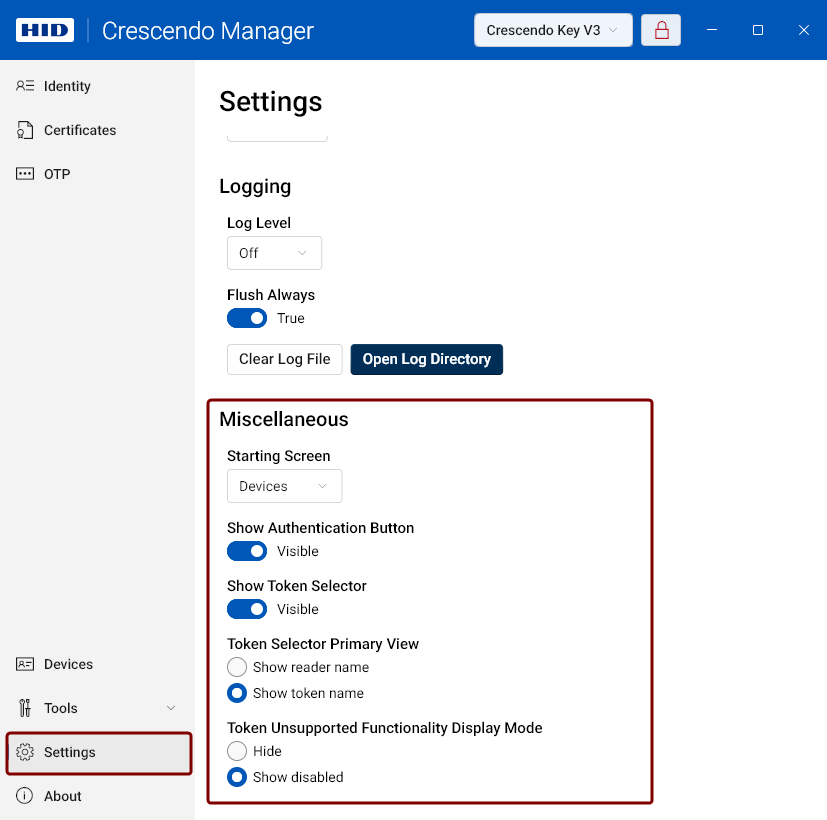Select the Show disabled radio option
Viewport: 827px width, 820px height.
pos(237,777)
